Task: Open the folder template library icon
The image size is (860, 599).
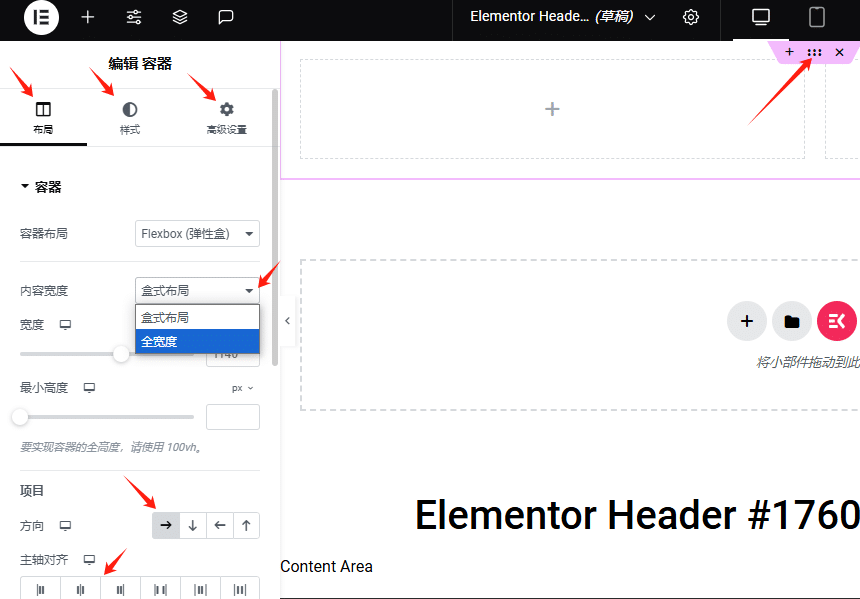Action: (x=792, y=321)
